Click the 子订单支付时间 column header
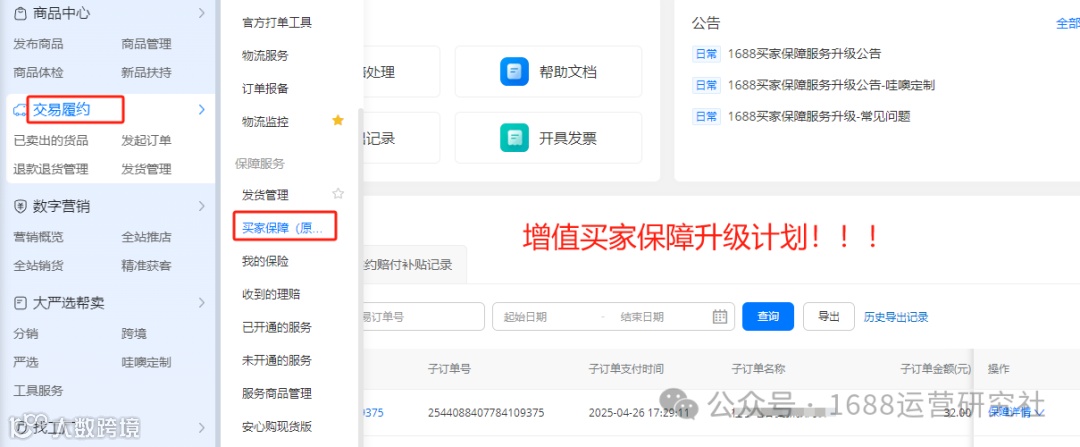This screenshot has height=447, width=1080. tap(626, 368)
